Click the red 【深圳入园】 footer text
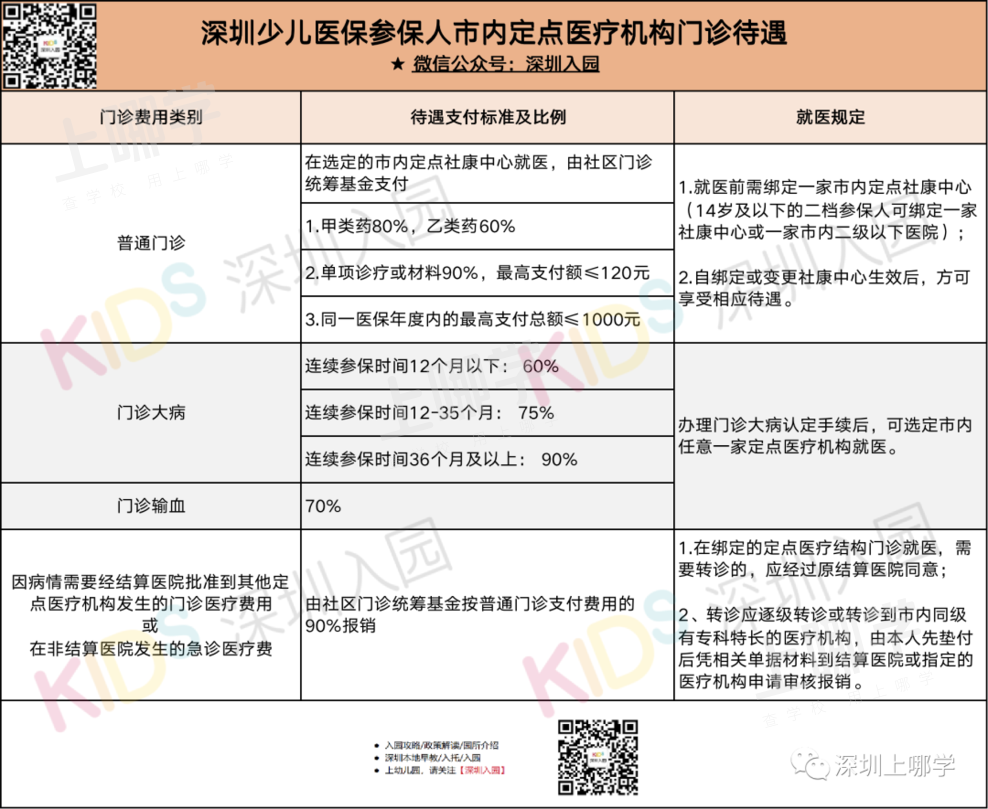This screenshot has width=988, height=809. (481, 771)
